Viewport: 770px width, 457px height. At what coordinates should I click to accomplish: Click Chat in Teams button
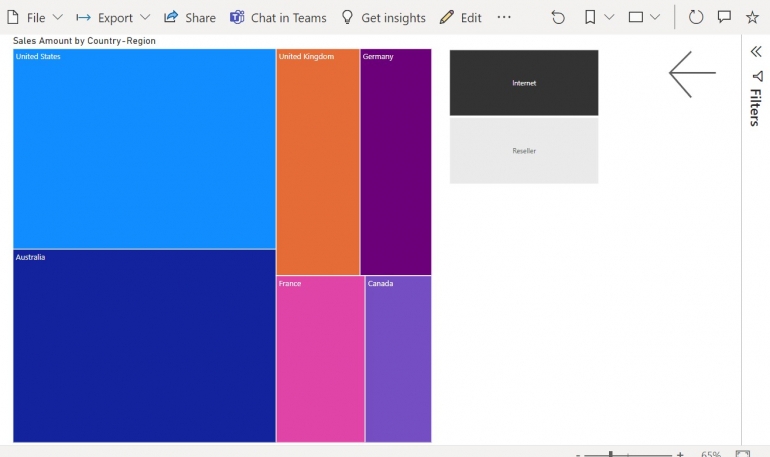pos(278,18)
